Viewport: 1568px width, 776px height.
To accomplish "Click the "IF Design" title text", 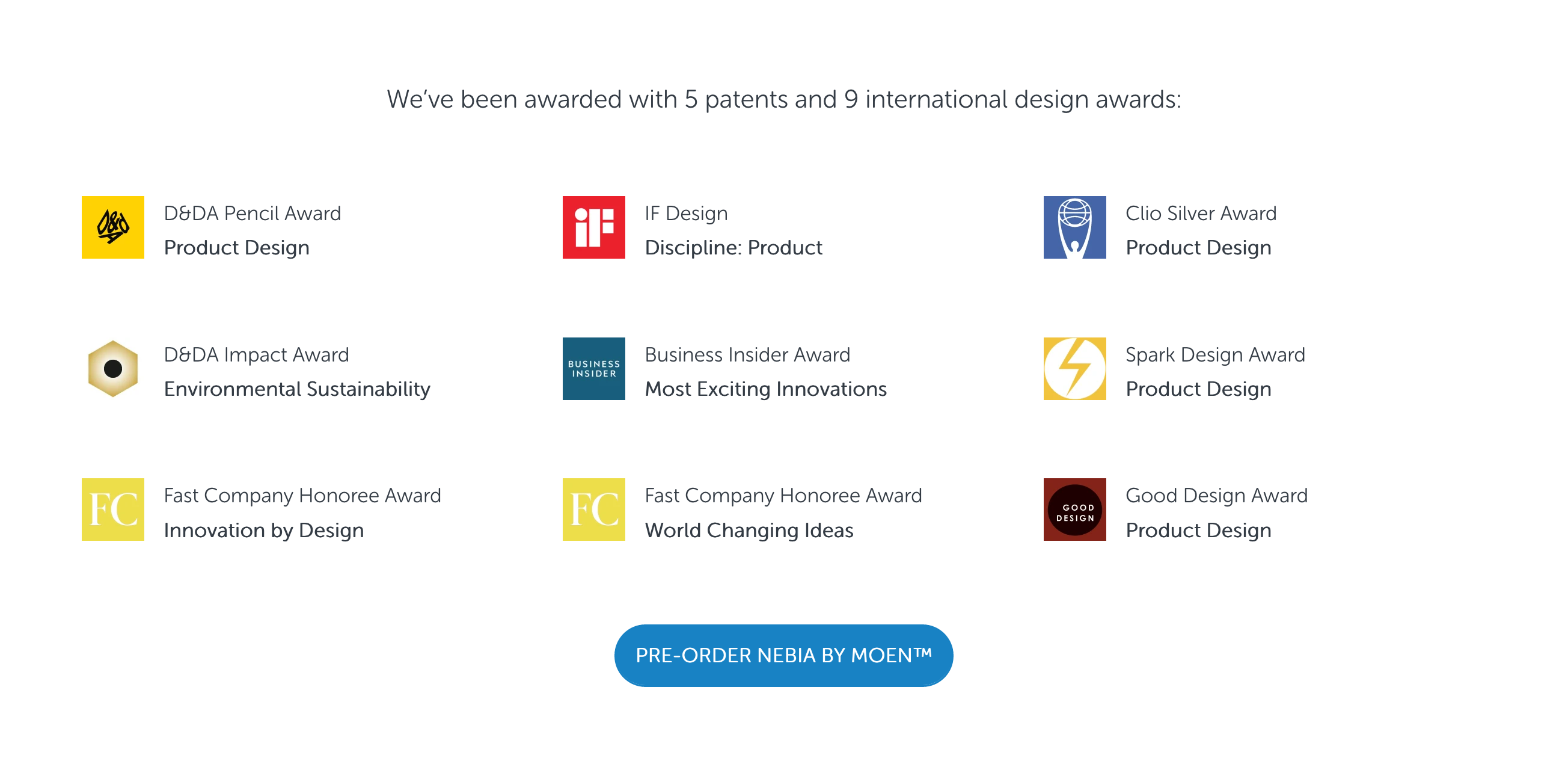I will tap(686, 213).
